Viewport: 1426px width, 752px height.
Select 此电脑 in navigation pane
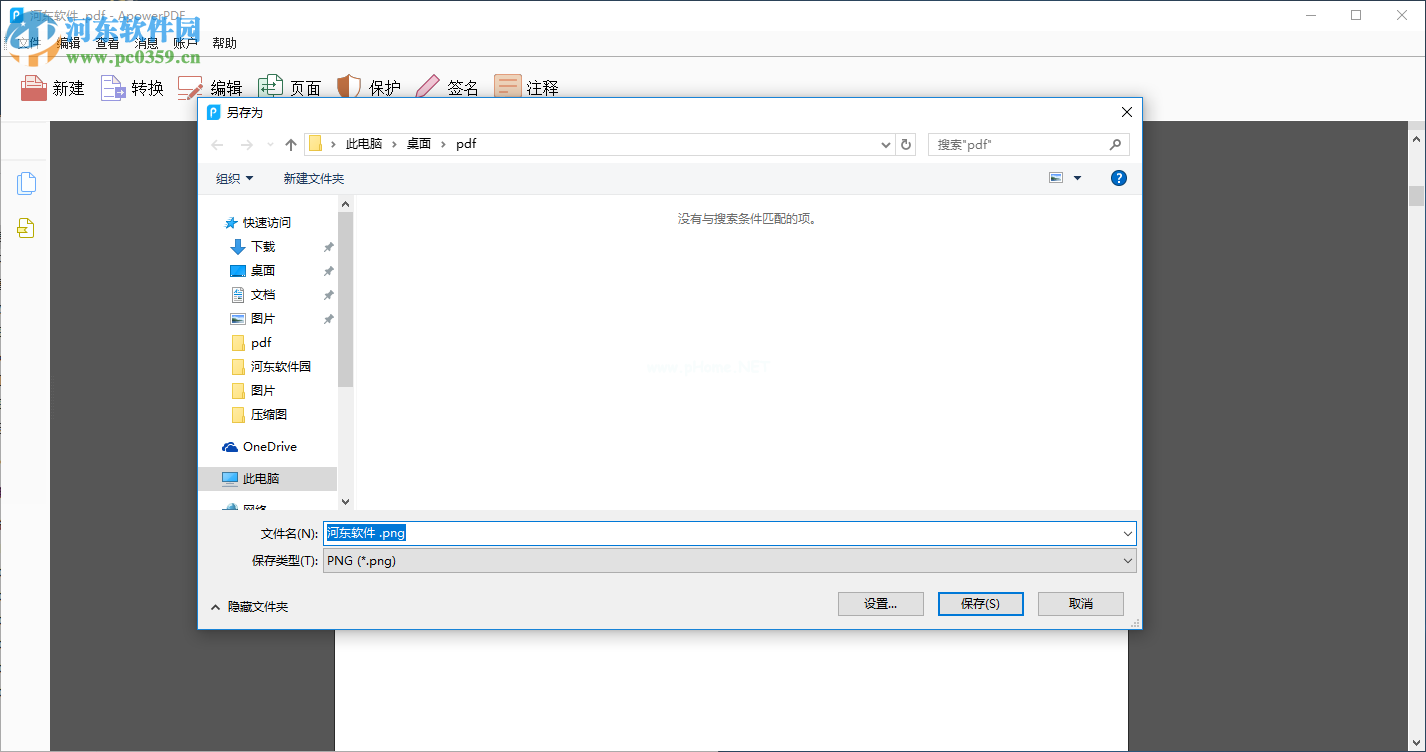coord(261,478)
